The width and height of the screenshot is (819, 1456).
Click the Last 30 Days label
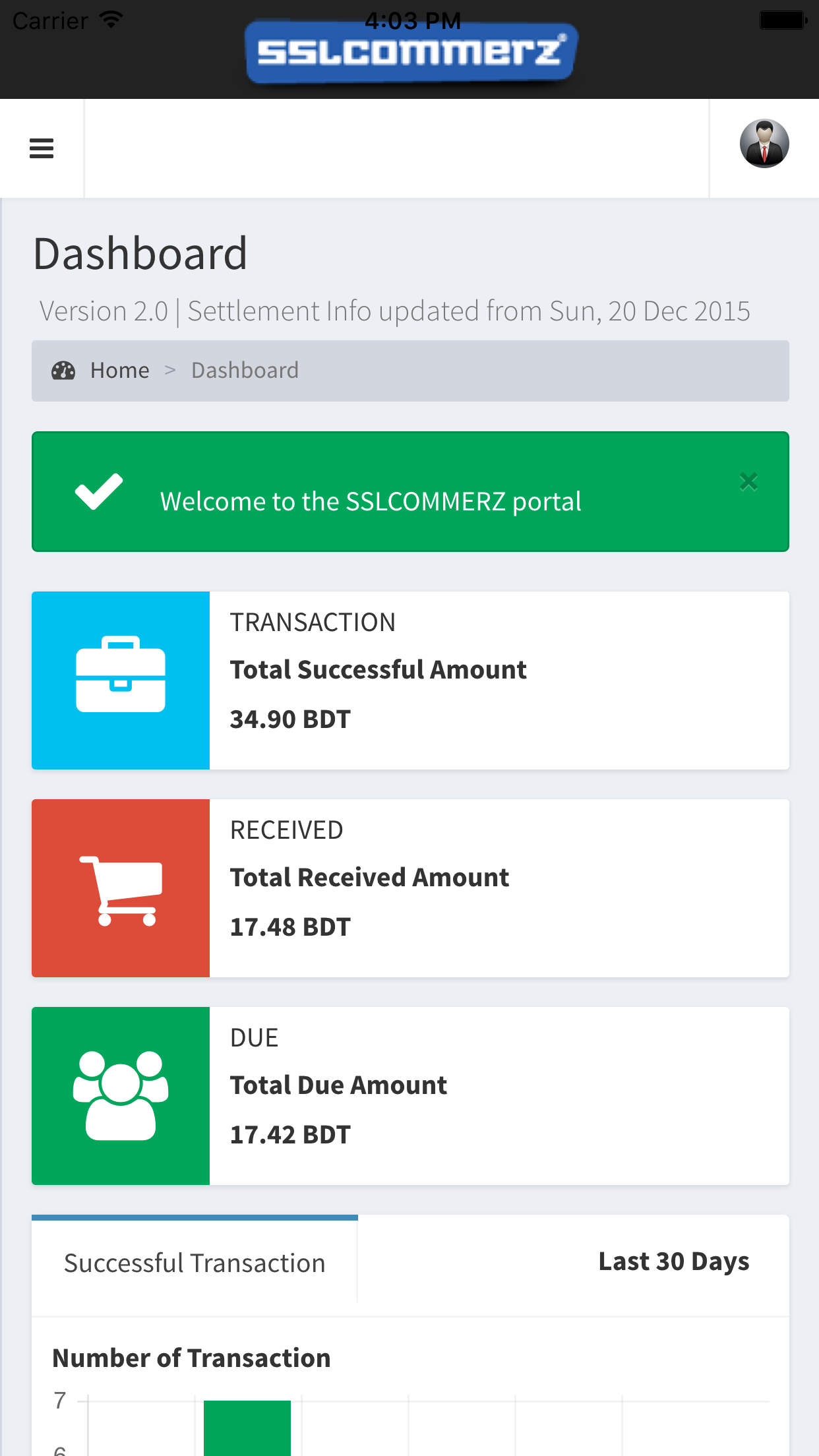[674, 1261]
